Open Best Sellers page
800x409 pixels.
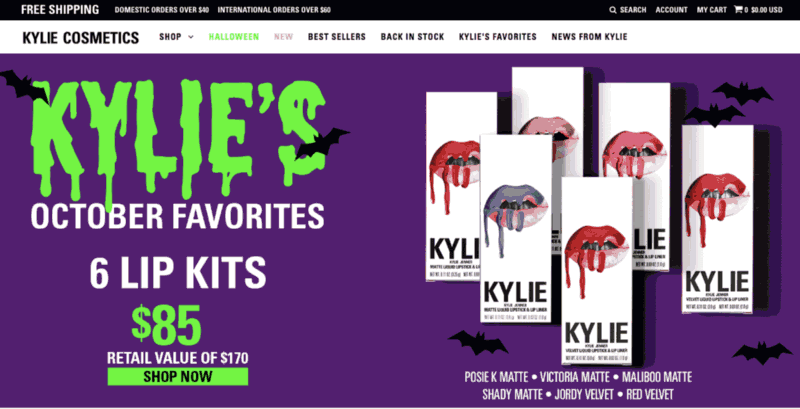point(337,37)
